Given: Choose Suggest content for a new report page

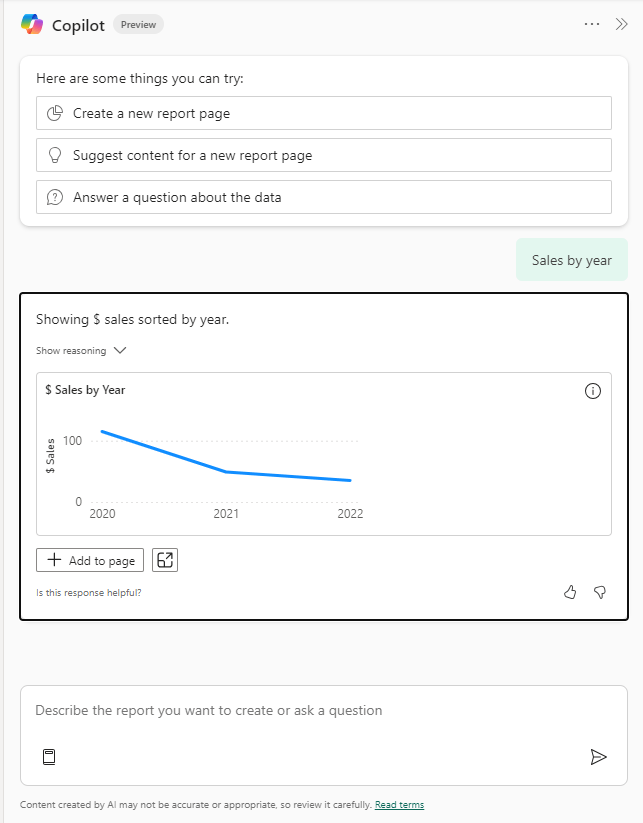Looking at the screenshot, I should coord(323,156).
